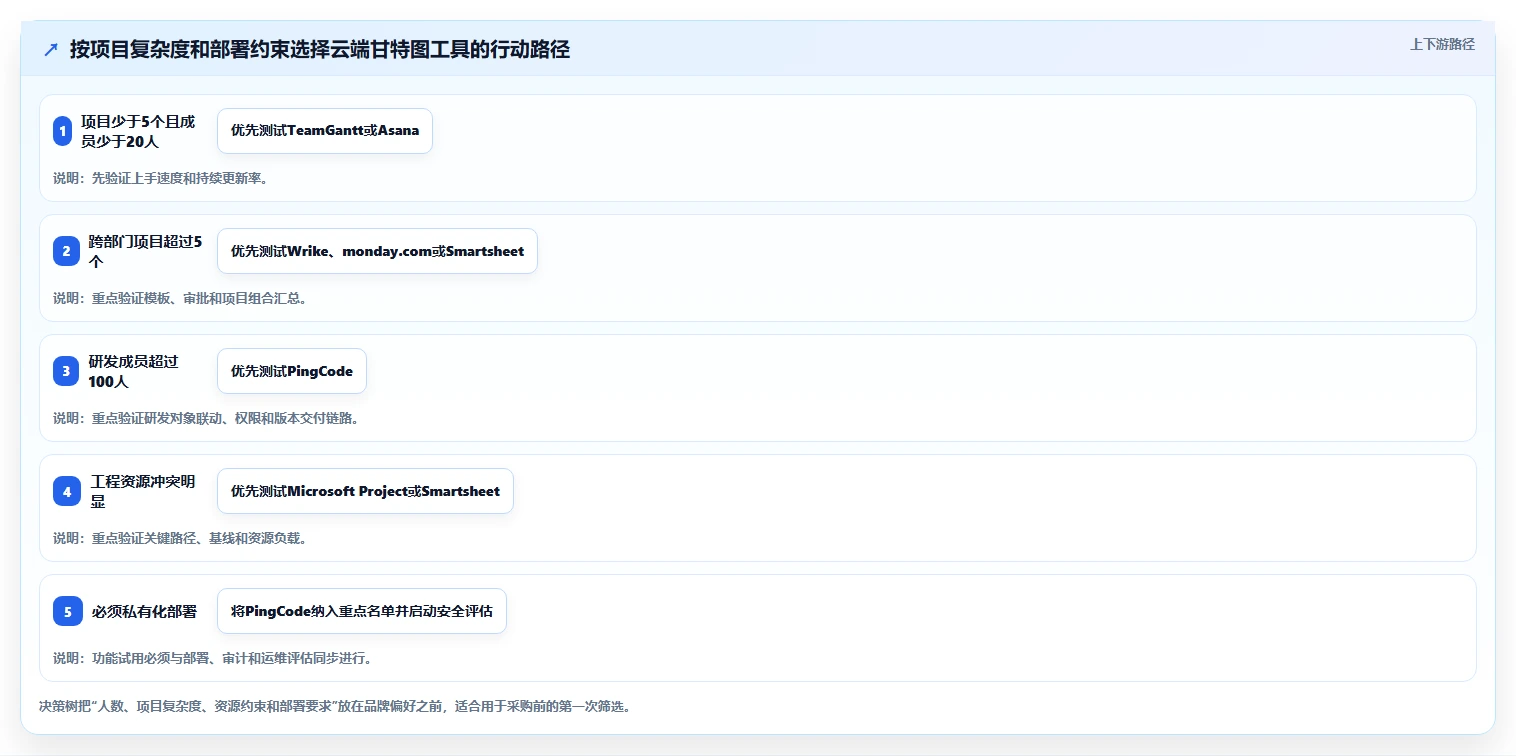Click the note 重点验证关键路径、基线和资源负载
This screenshot has width=1516, height=756.
pos(180,538)
